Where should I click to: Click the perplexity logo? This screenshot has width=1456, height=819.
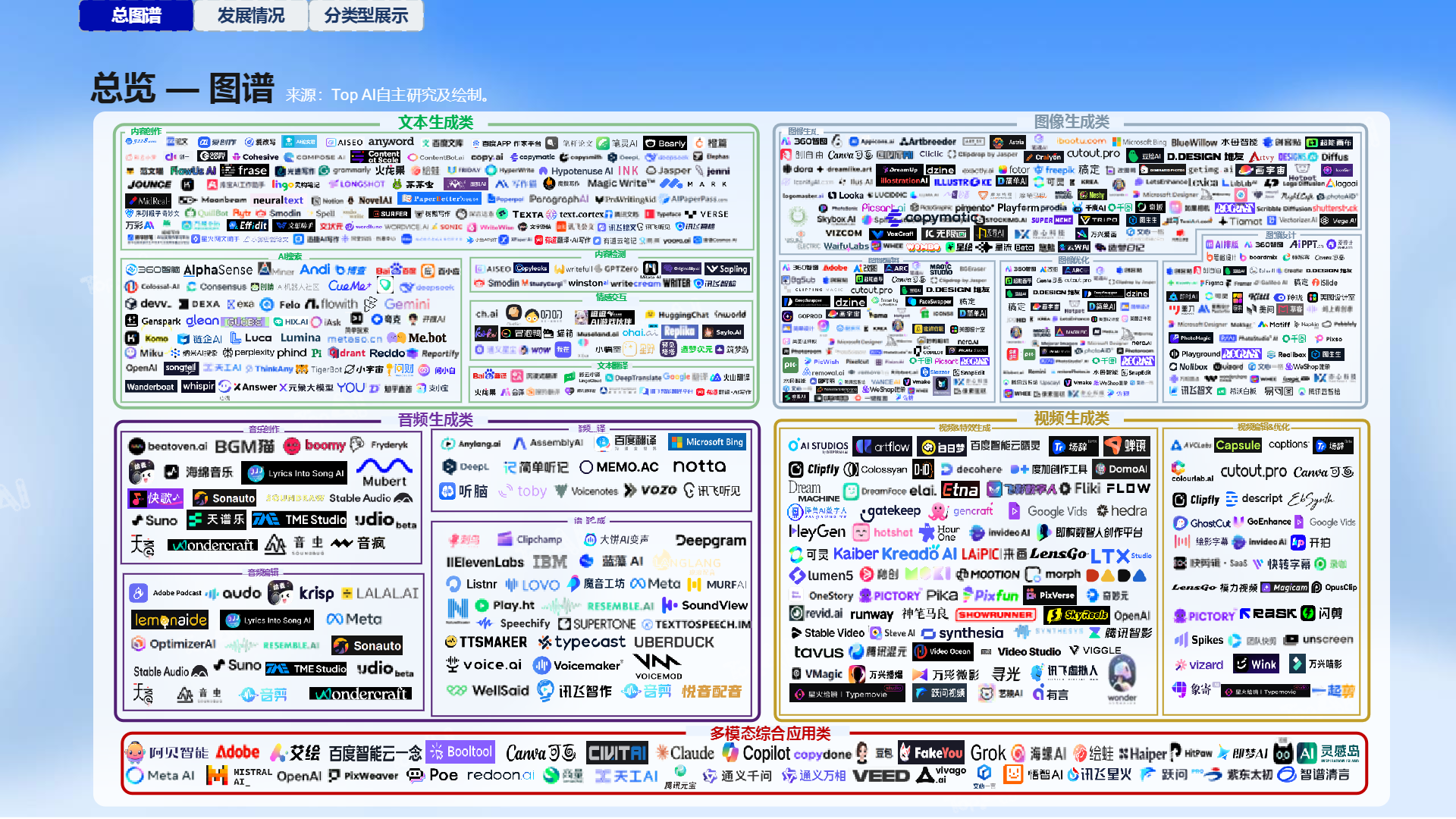pos(248,352)
